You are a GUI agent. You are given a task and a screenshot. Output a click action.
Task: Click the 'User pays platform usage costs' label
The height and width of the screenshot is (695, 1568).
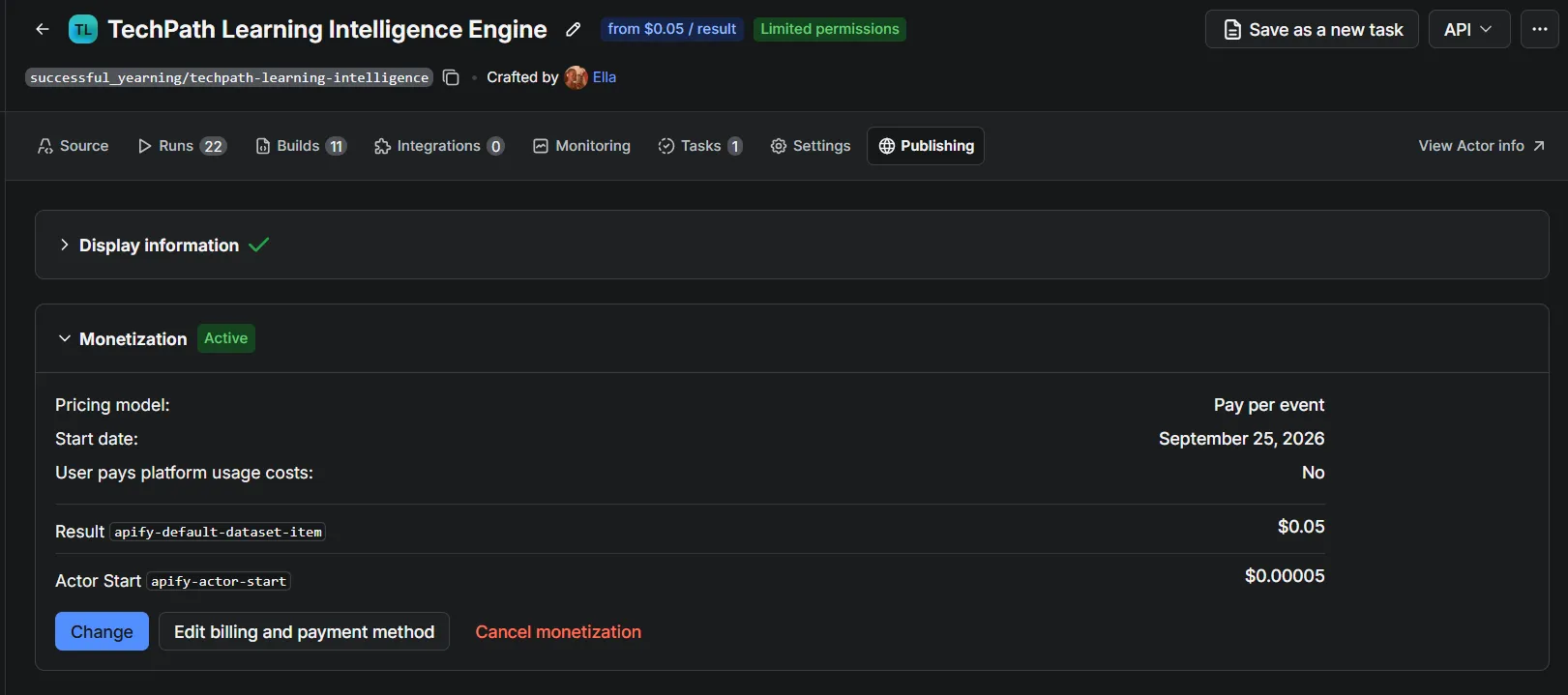[184, 473]
